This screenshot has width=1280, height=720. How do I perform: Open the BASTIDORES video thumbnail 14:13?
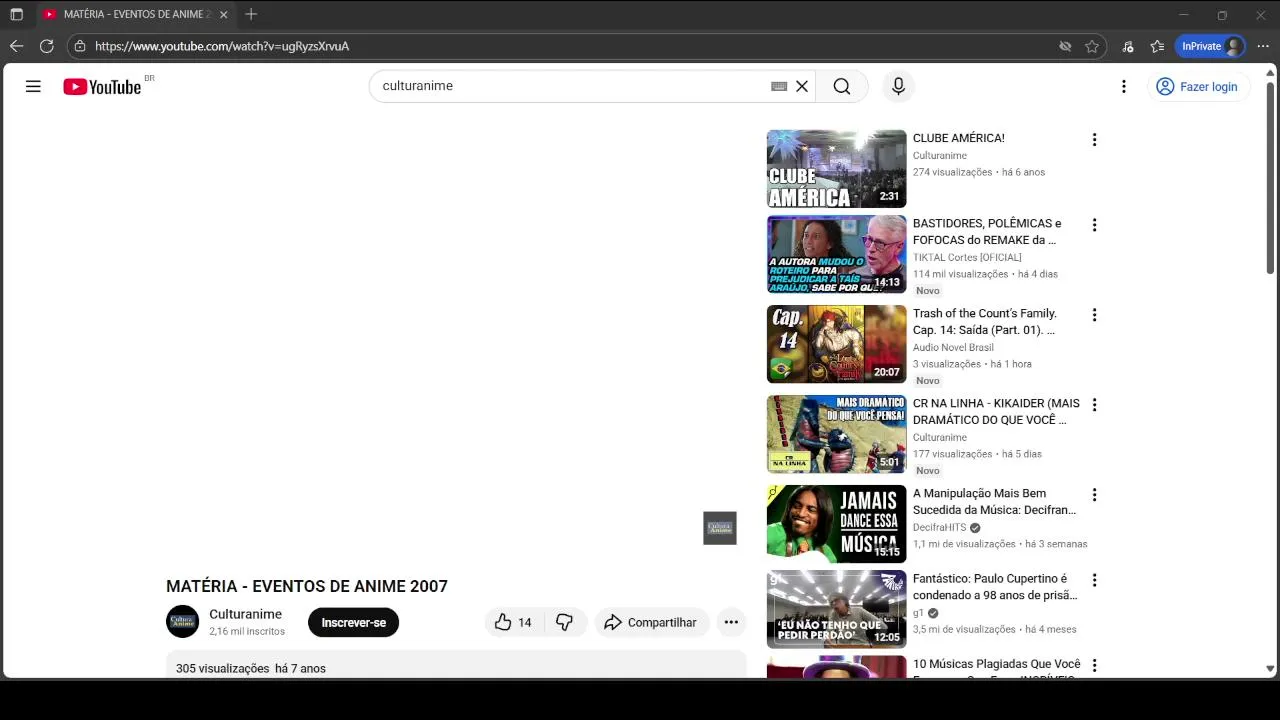[x=837, y=254]
